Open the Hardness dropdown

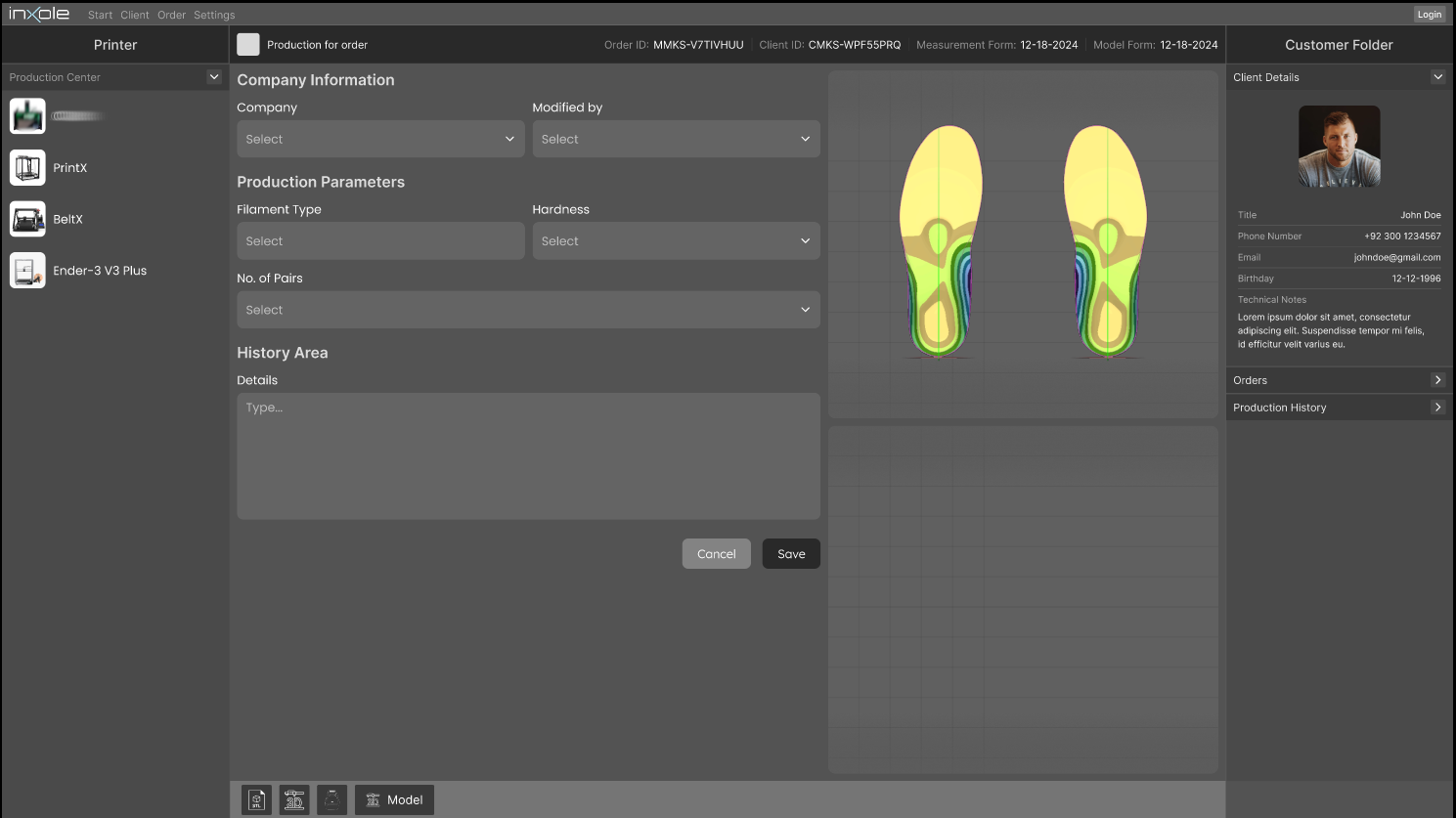pyautogui.click(x=676, y=241)
